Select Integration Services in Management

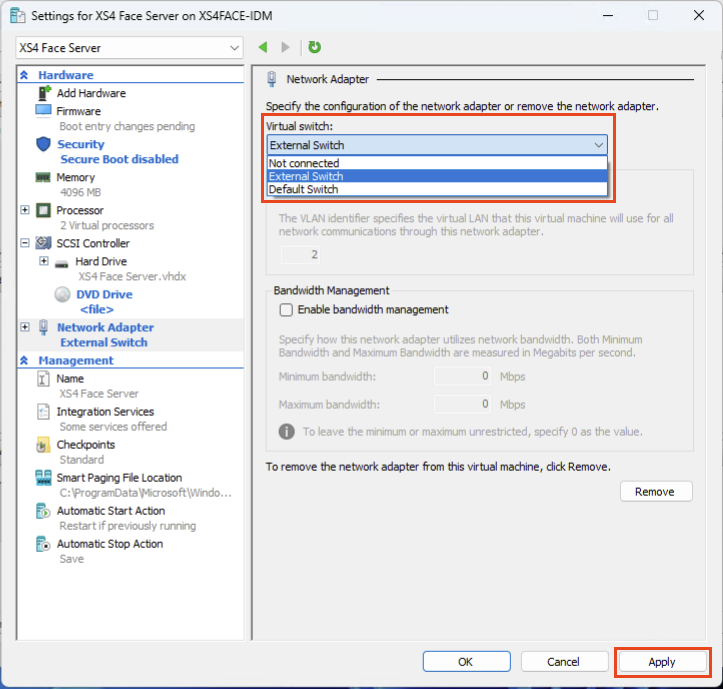click(x=105, y=411)
